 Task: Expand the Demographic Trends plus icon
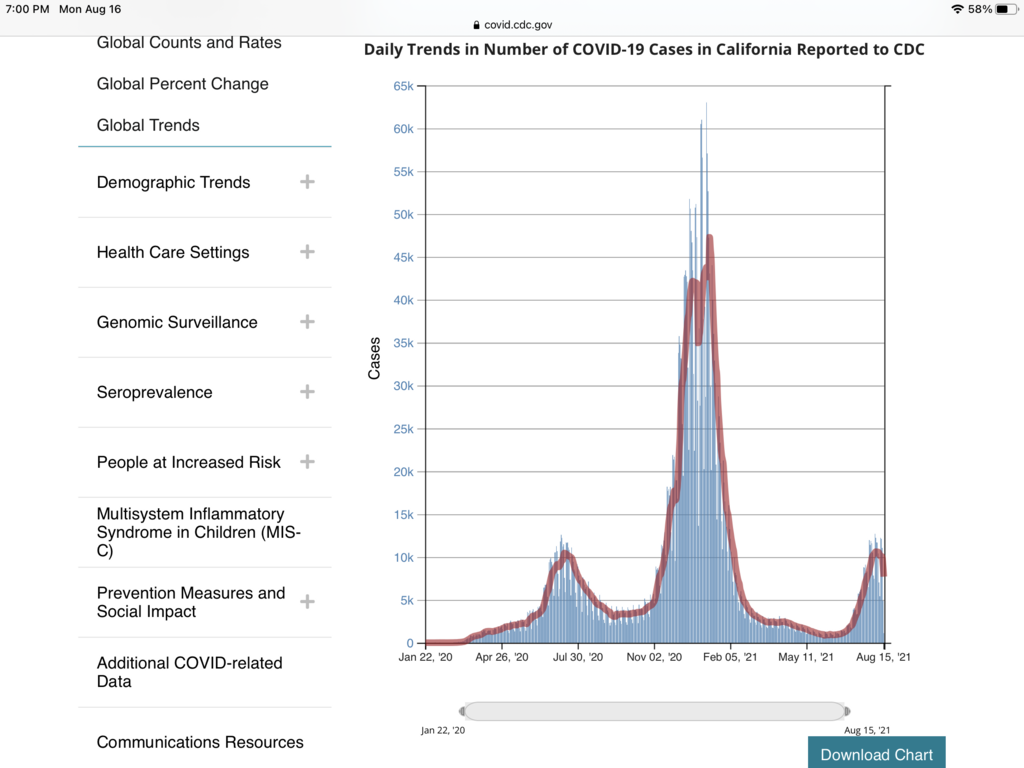click(307, 182)
